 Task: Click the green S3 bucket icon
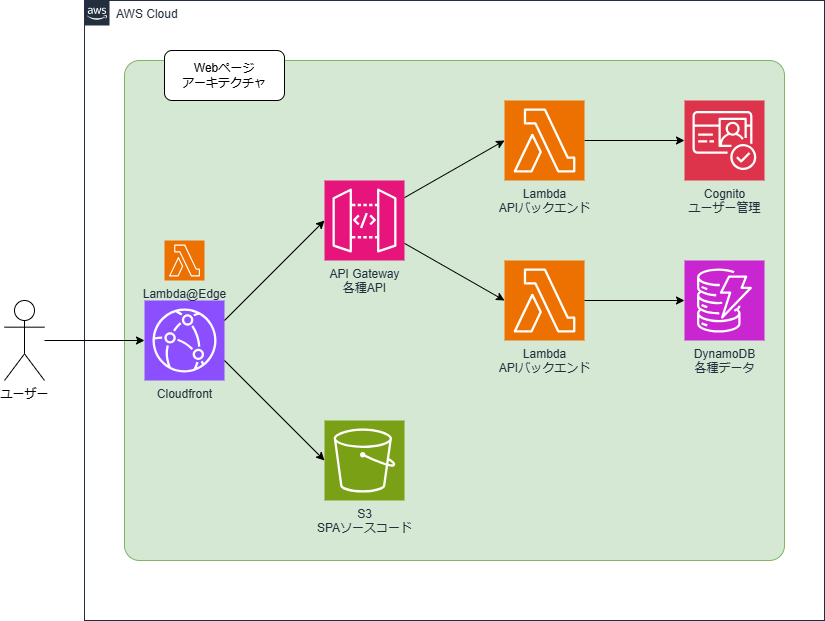pos(364,460)
